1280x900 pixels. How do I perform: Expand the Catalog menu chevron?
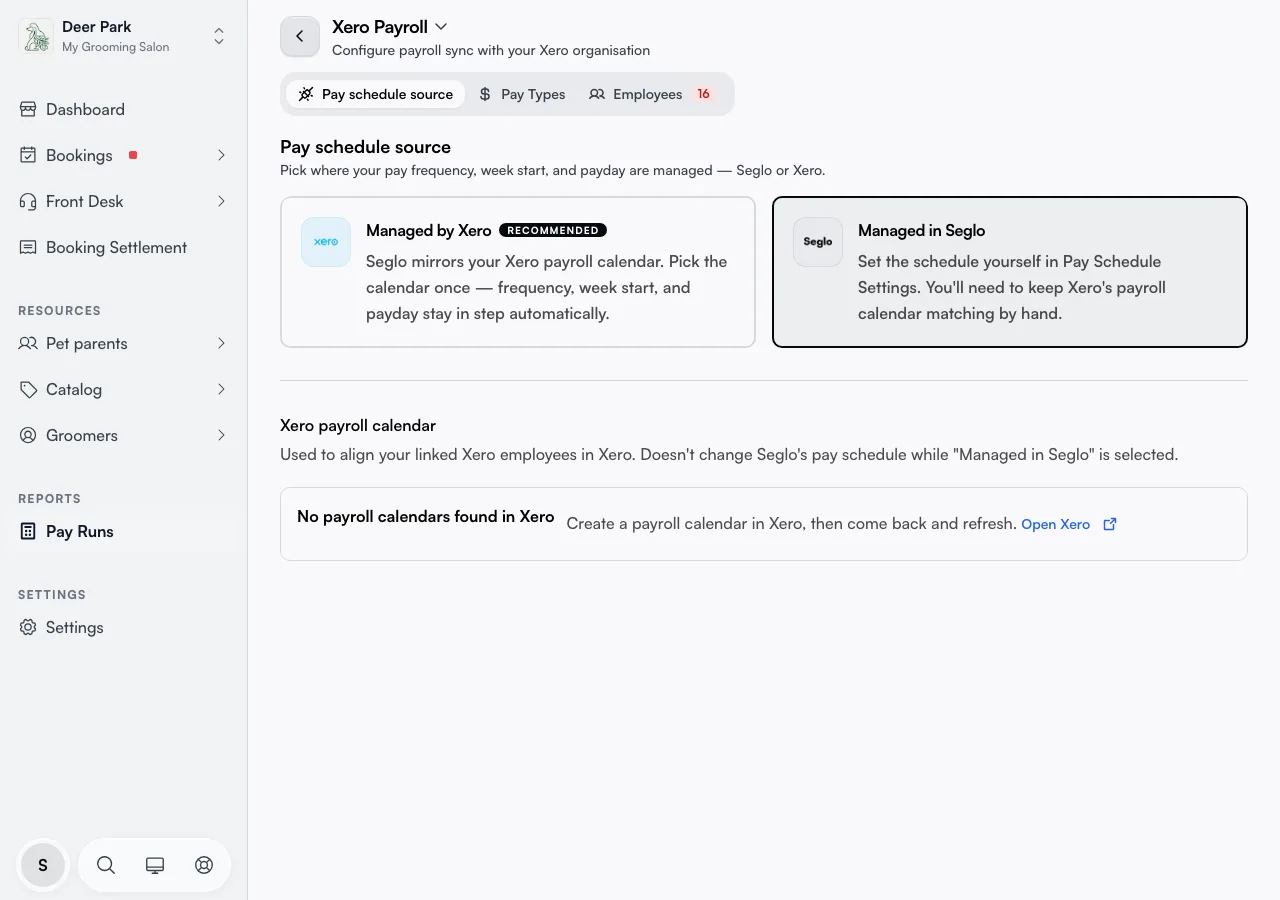pyautogui.click(x=221, y=389)
